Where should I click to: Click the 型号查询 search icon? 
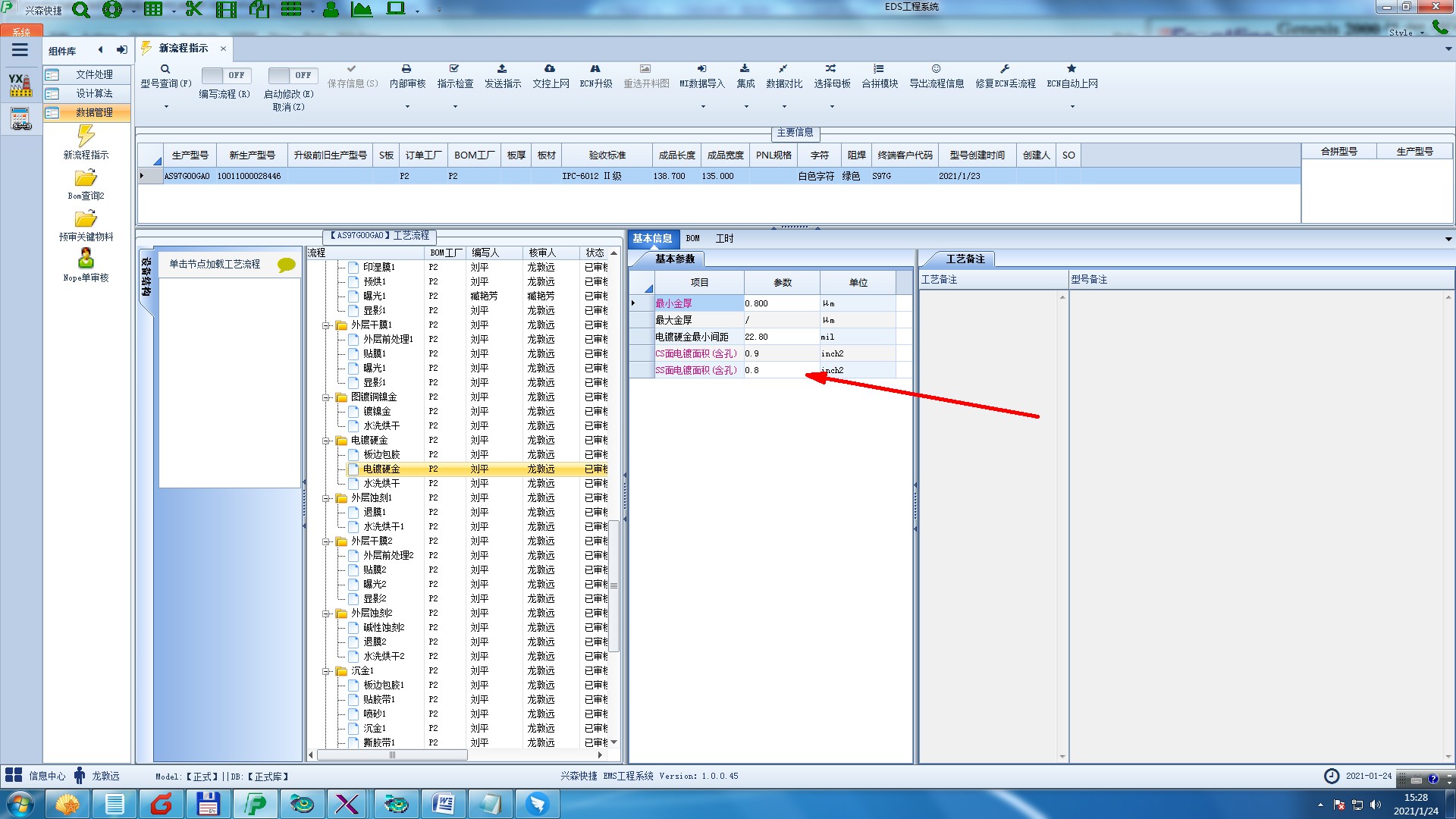pos(165,69)
